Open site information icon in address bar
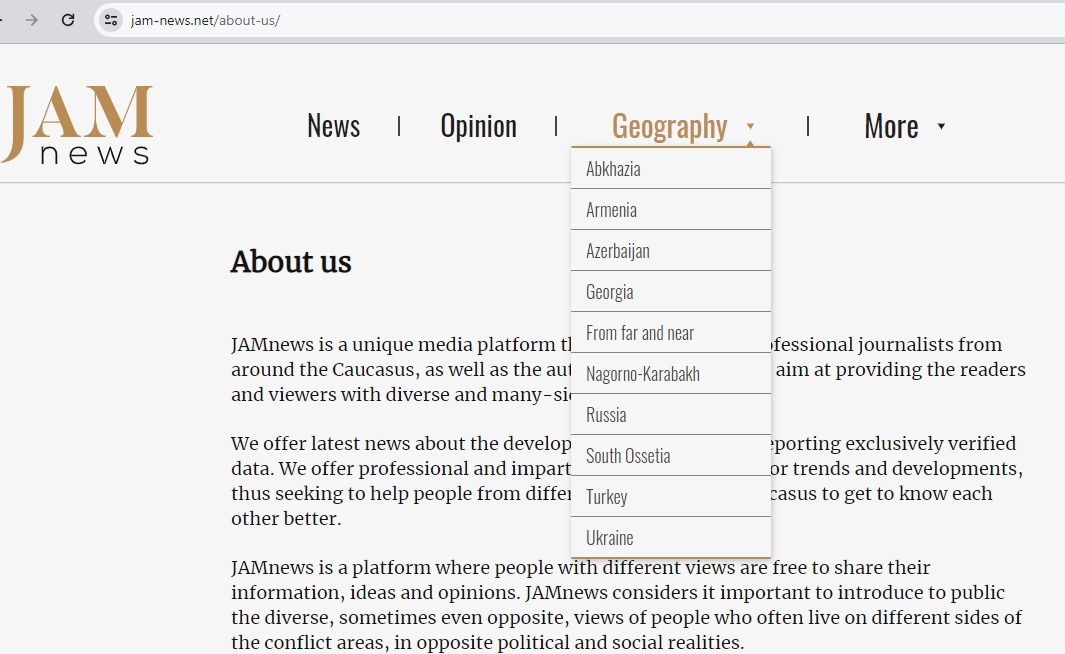This screenshot has width=1065, height=654. coord(111,20)
